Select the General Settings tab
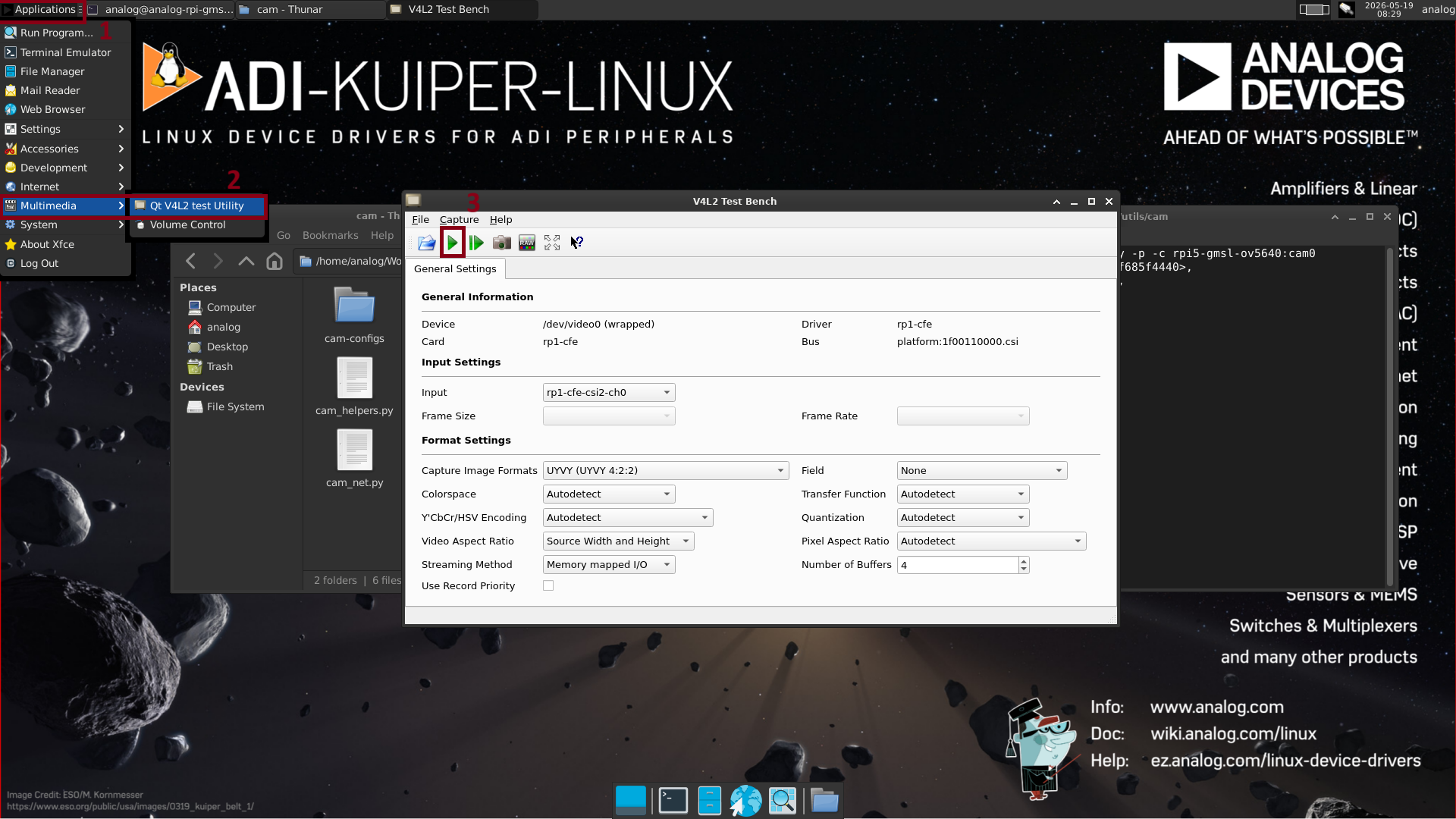 click(455, 268)
